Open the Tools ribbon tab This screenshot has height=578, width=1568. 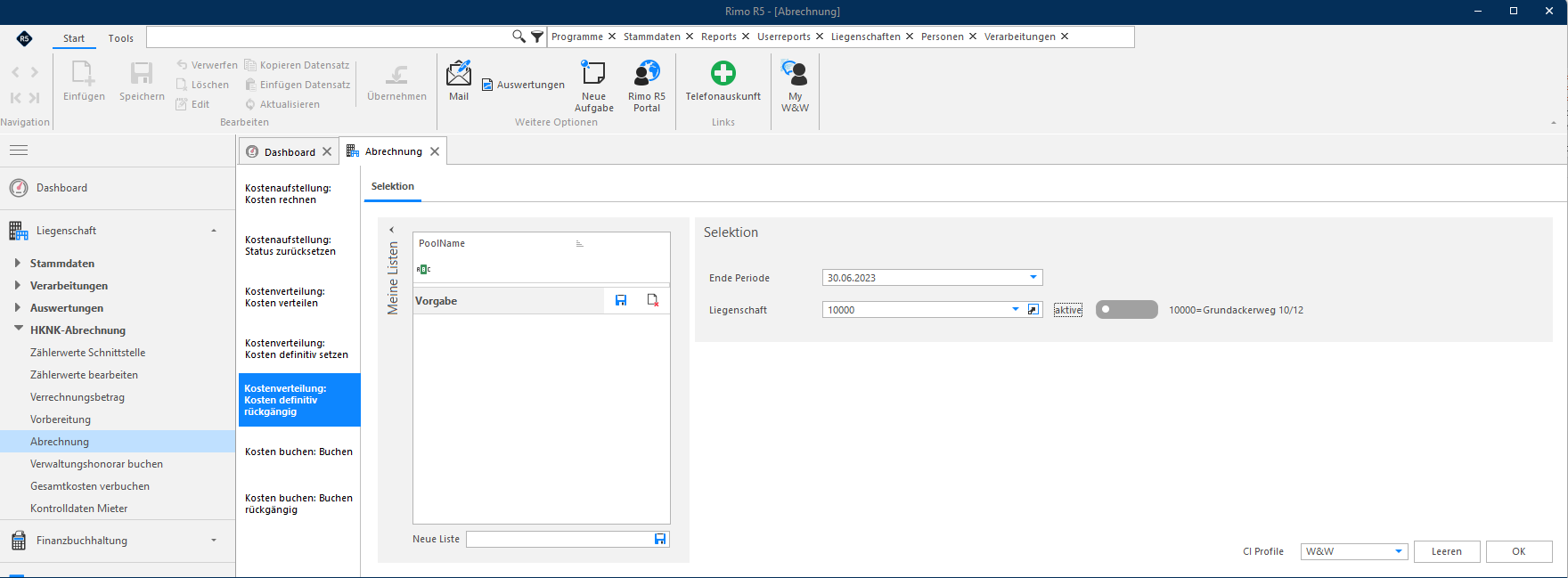(x=121, y=38)
